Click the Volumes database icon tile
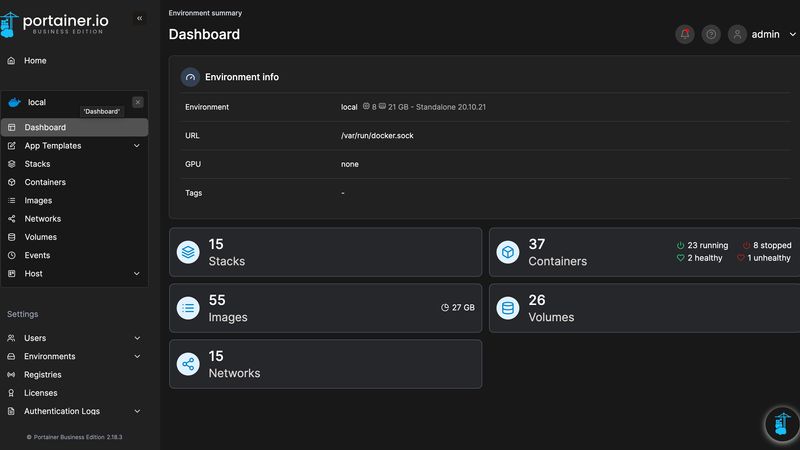The image size is (800, 450). click(508, 309)
